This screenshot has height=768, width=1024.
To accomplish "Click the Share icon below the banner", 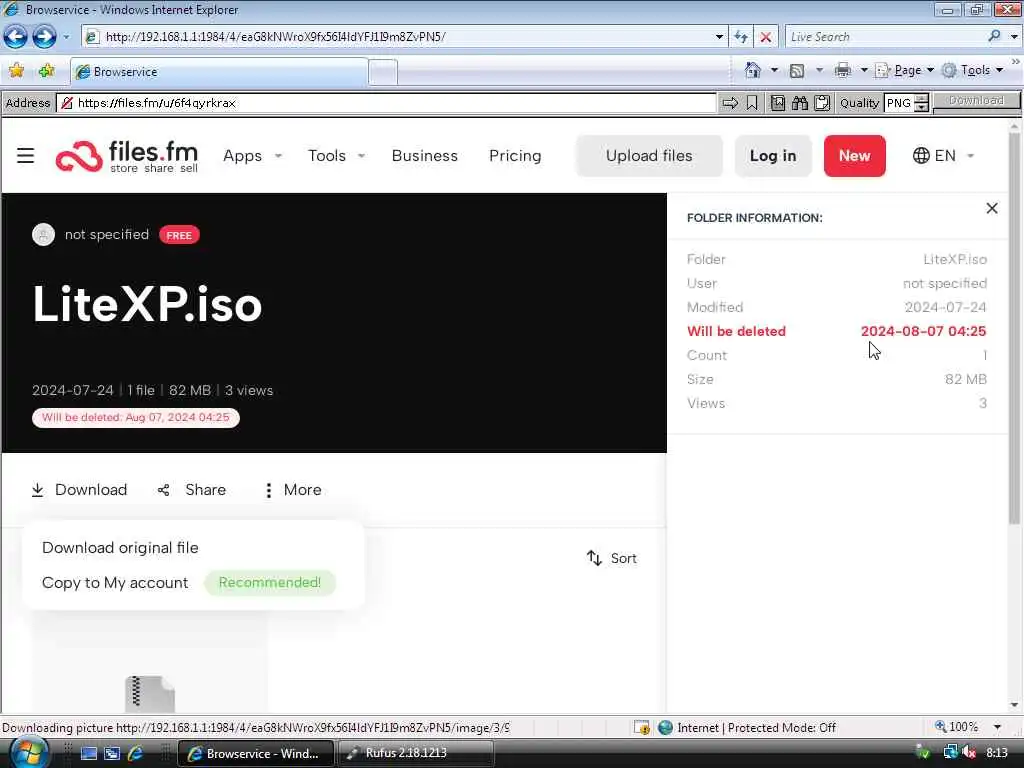I will tap(163, 490).
